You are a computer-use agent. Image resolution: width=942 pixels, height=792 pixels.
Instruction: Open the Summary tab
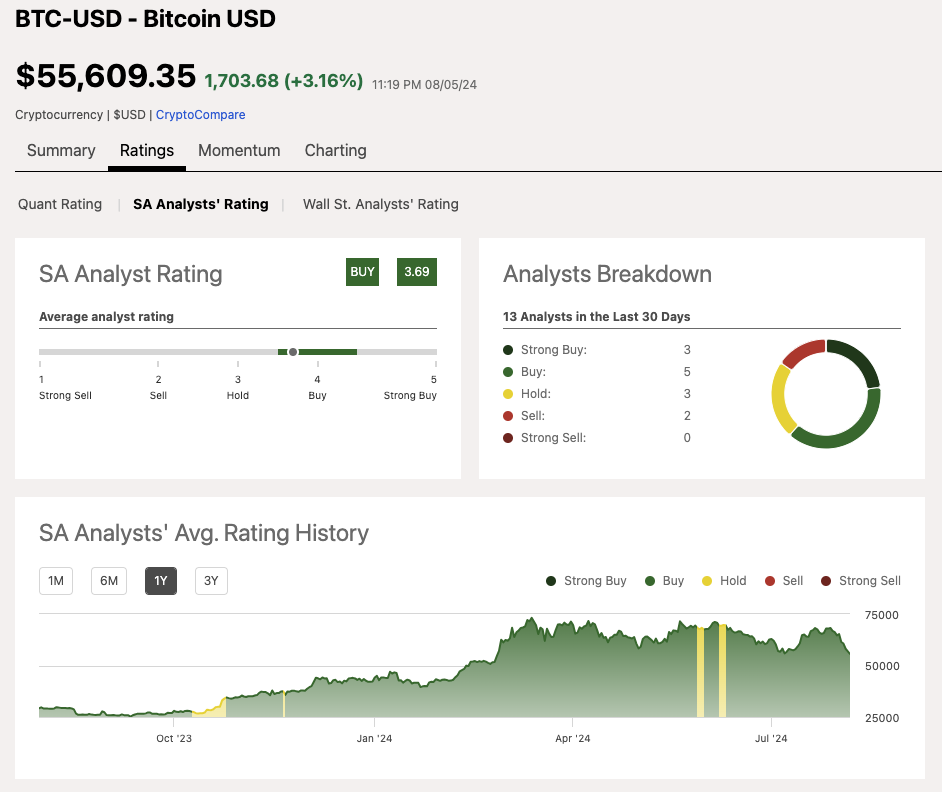[61, 151]
